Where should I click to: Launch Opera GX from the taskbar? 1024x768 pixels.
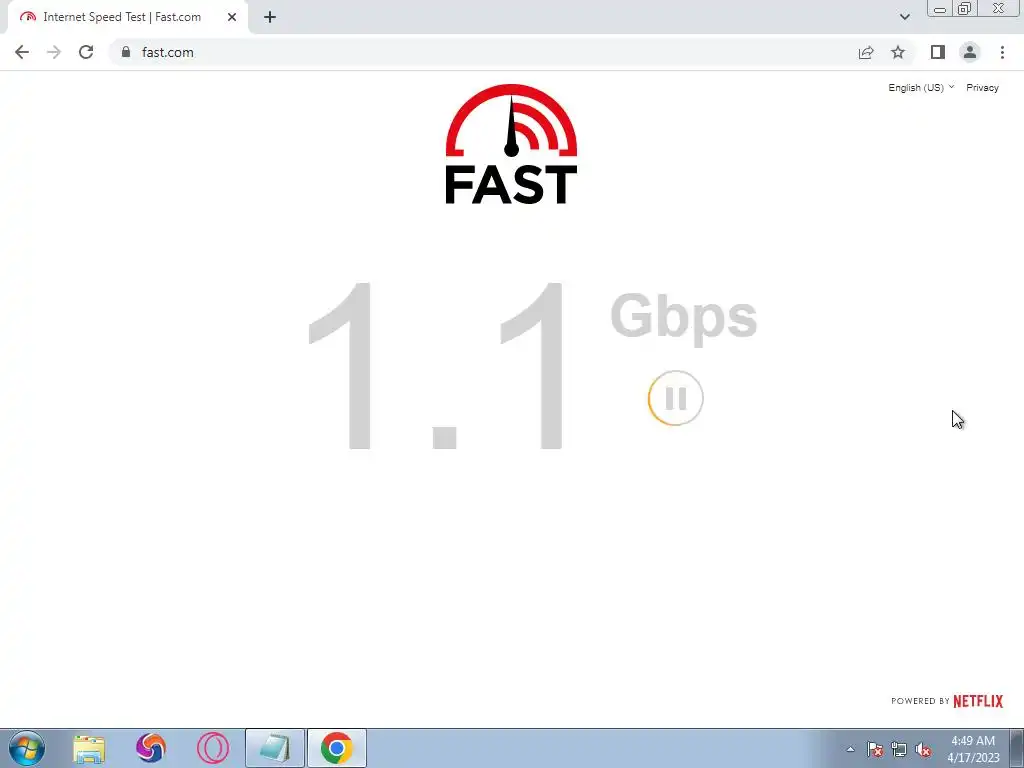click(213, 748)
